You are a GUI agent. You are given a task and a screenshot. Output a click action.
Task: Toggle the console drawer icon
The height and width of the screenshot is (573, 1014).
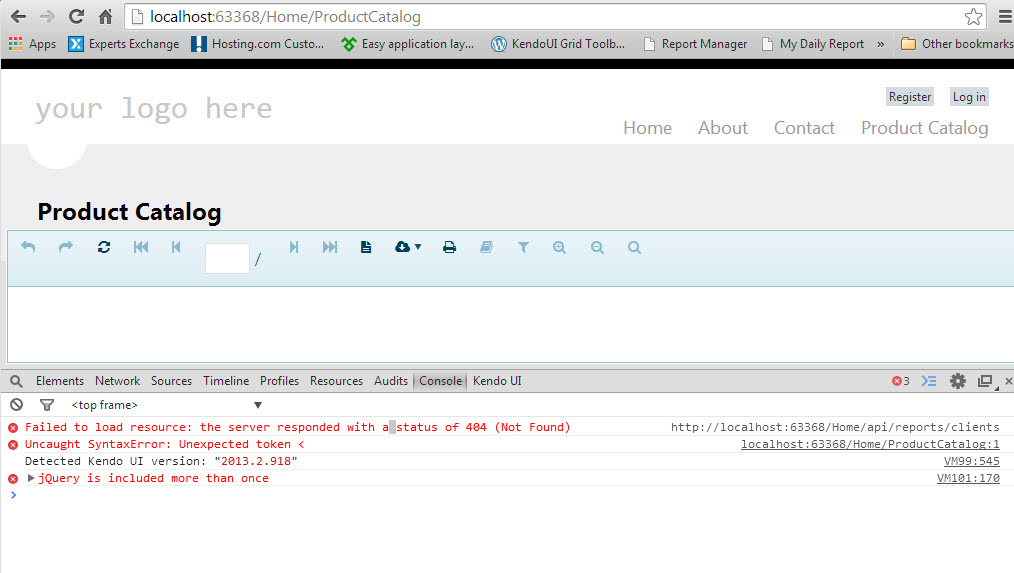(x=929, y=381)
